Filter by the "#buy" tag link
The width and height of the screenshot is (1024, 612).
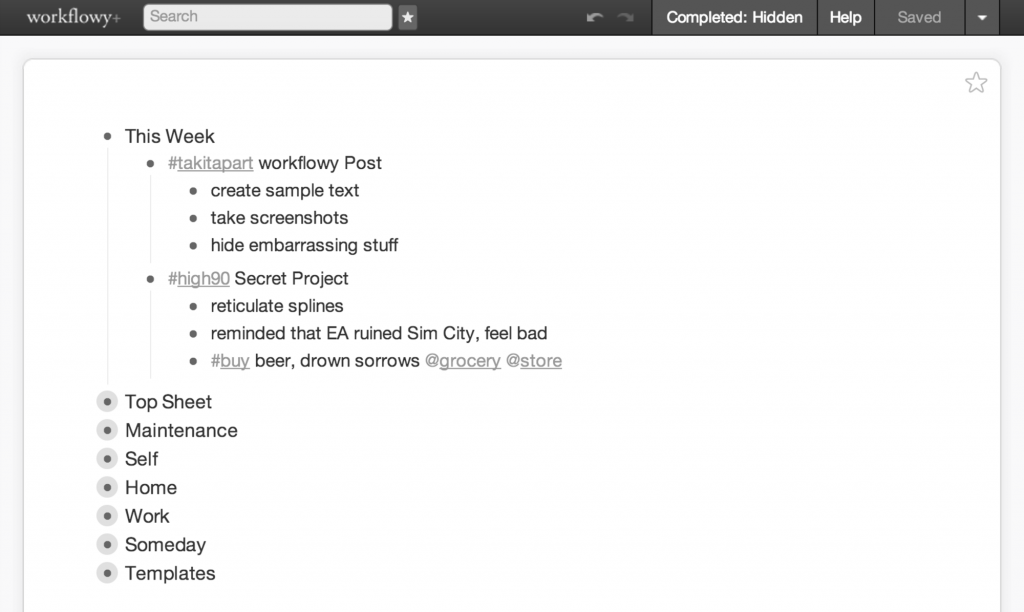tap(231, 360)
